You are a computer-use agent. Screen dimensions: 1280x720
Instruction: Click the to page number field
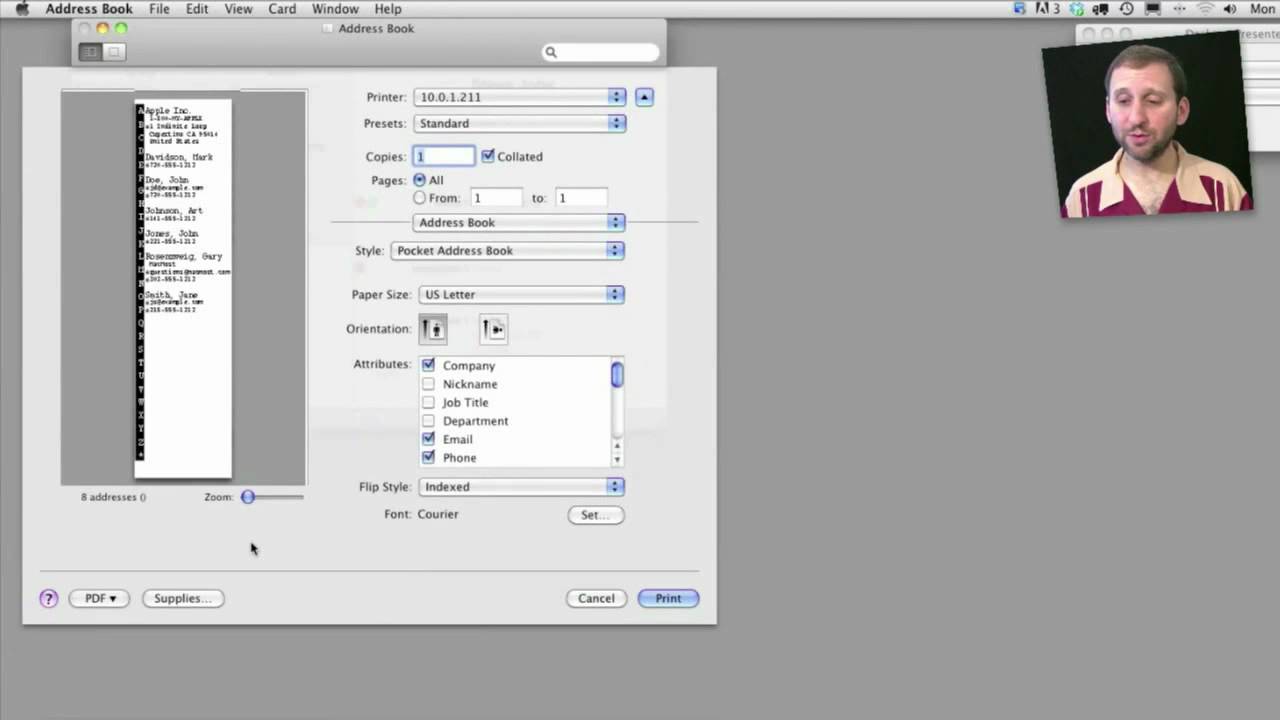pyautogui.click(x=581, y=198)
